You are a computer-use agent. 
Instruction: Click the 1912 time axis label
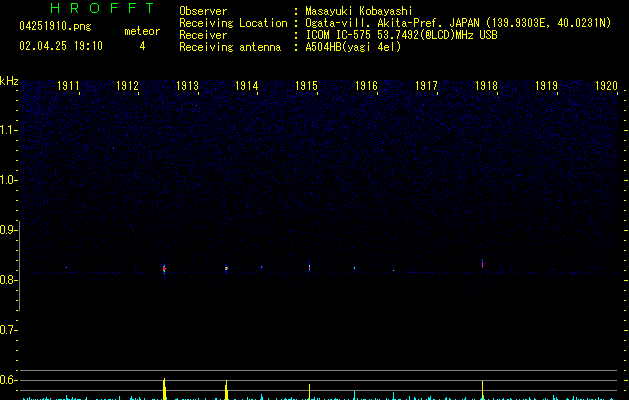click(x=127, y=86)
